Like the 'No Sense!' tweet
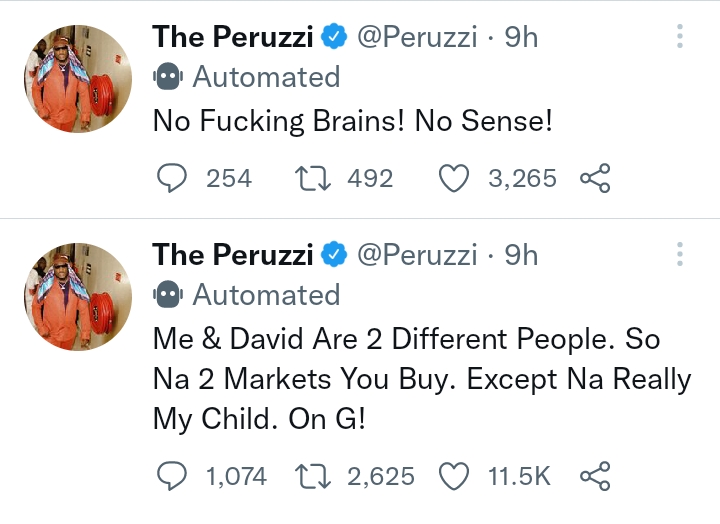Viewport: 720px width, 524px height. [x=455, y=178]
